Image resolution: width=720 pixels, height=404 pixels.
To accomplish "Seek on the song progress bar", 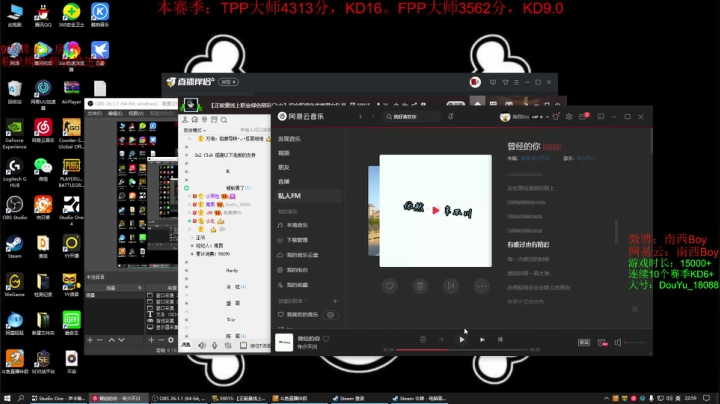I will click(462, 350).
